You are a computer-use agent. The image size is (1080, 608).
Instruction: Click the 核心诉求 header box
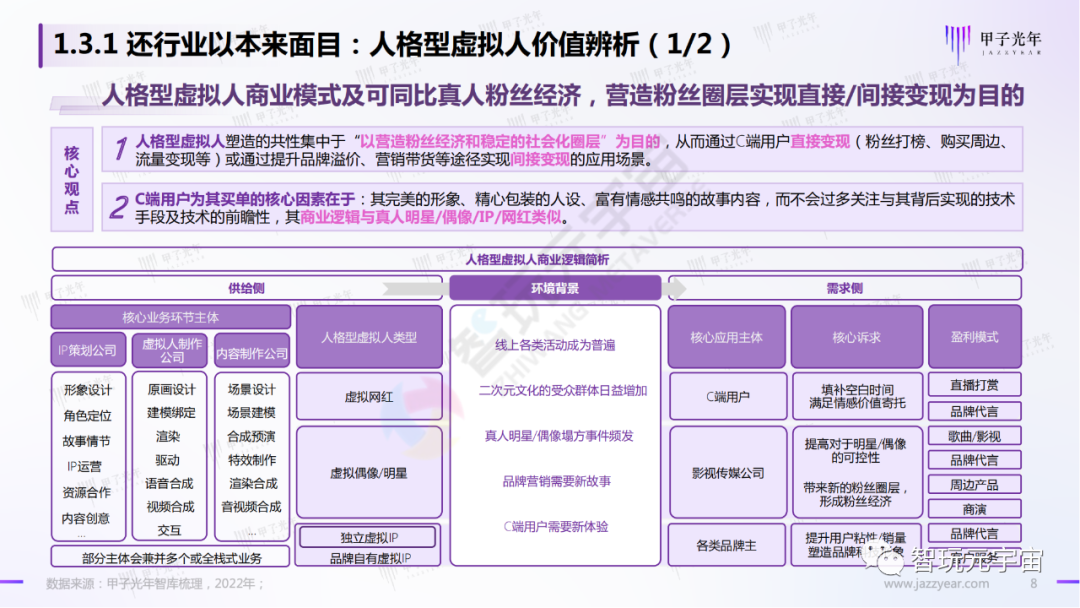click(856, 337)
